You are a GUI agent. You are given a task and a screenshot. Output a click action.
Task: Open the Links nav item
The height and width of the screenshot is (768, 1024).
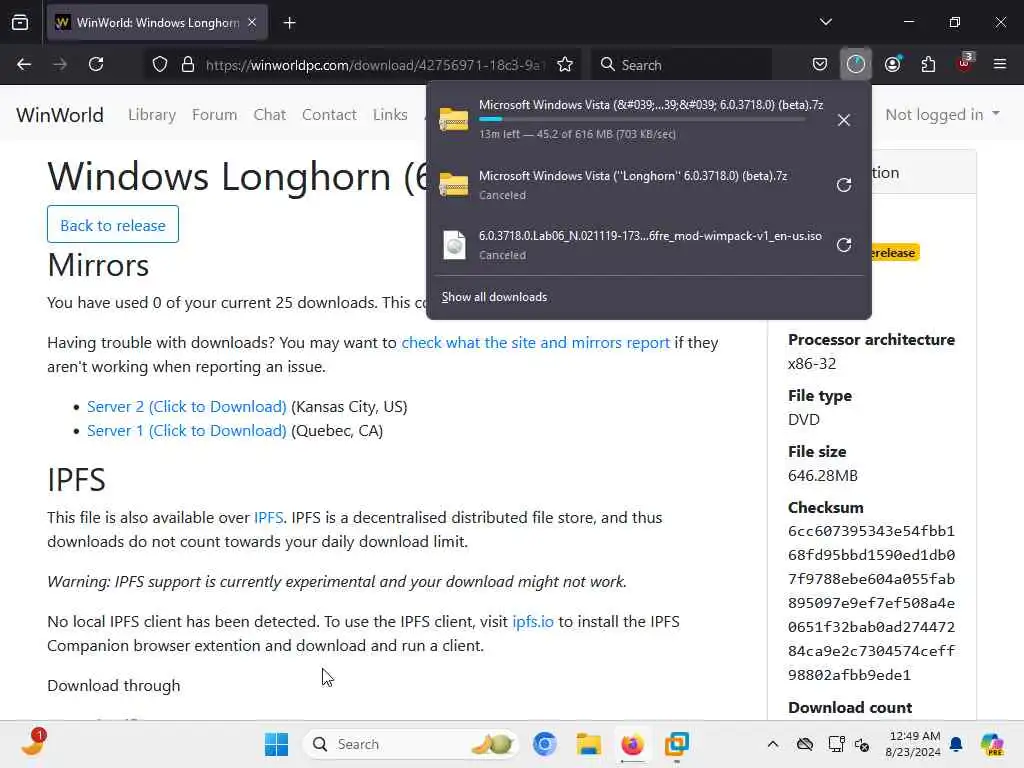[x=390, y=115]
